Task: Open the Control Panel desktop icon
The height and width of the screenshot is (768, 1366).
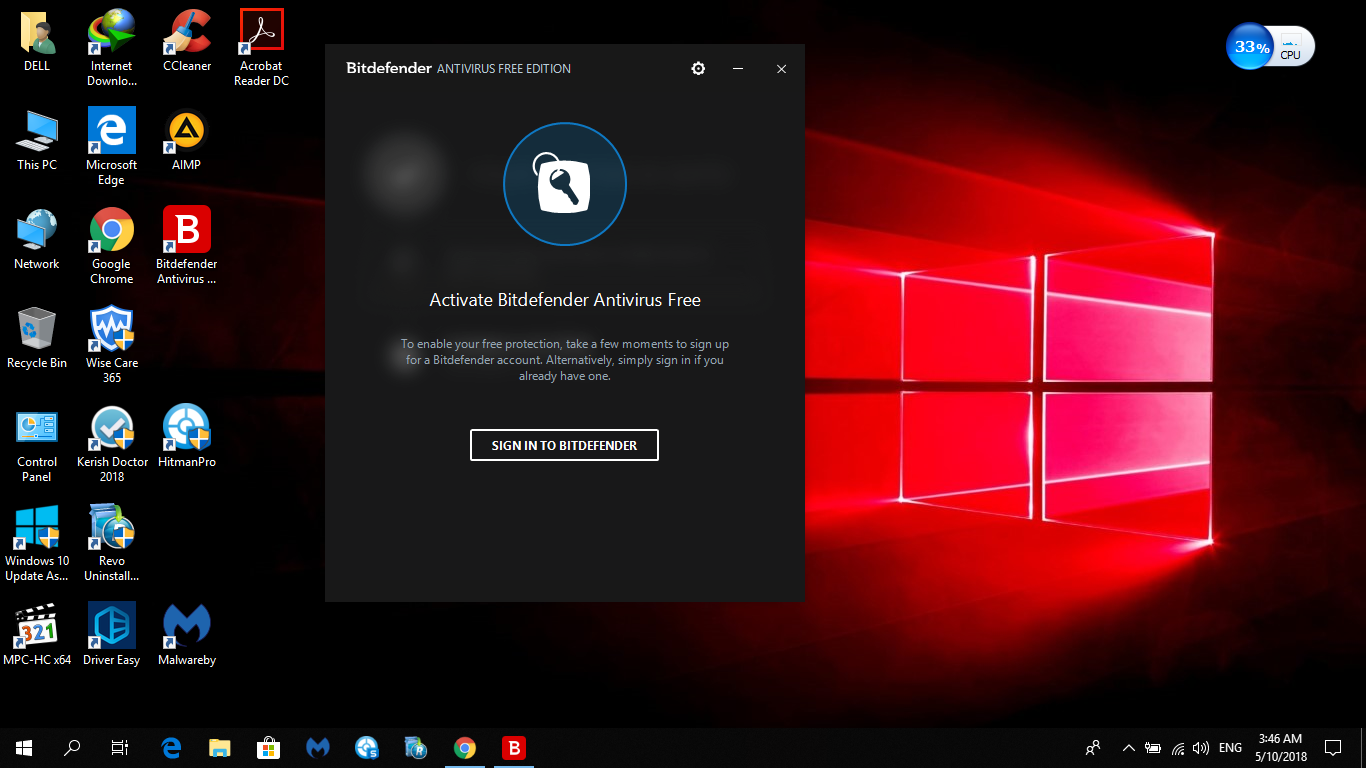Action: [37, 444]
